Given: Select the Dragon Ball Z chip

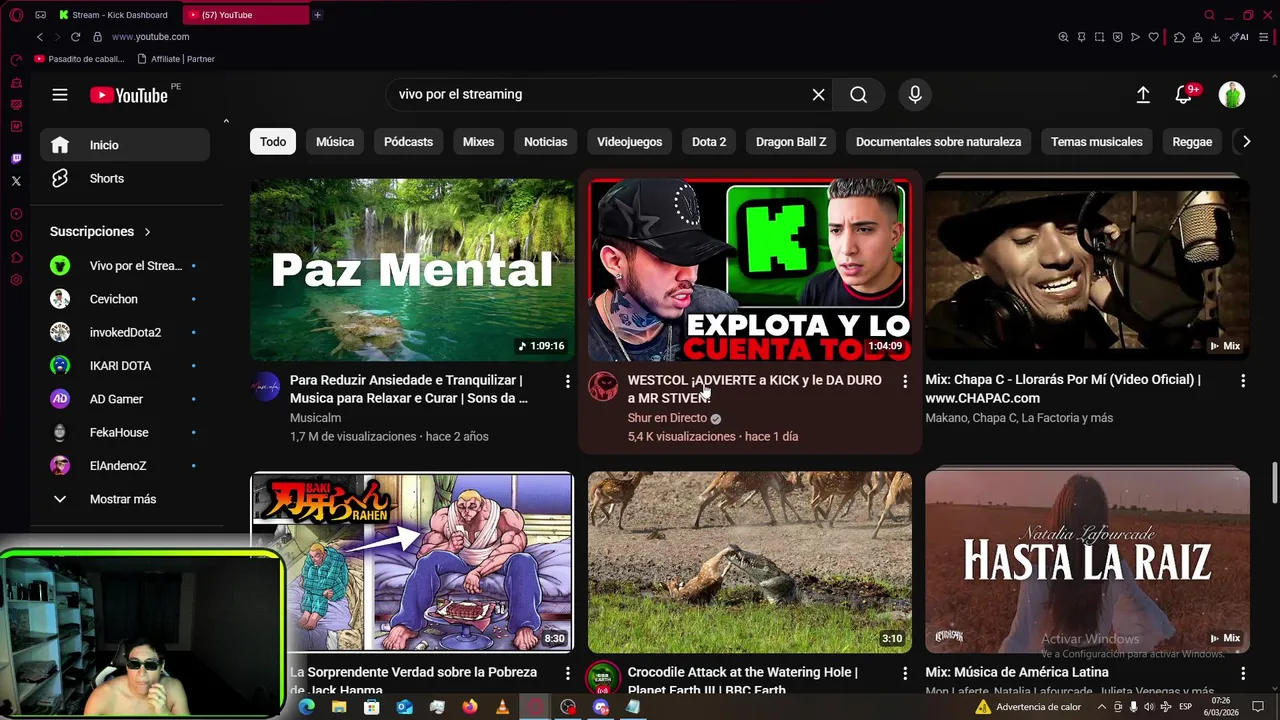Looking at the screenshot, I should [791, 142].
